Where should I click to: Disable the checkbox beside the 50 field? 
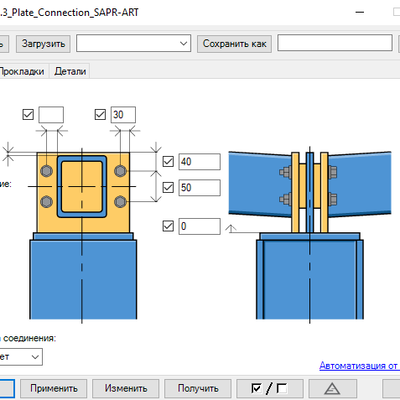click(x=168, y=187)
